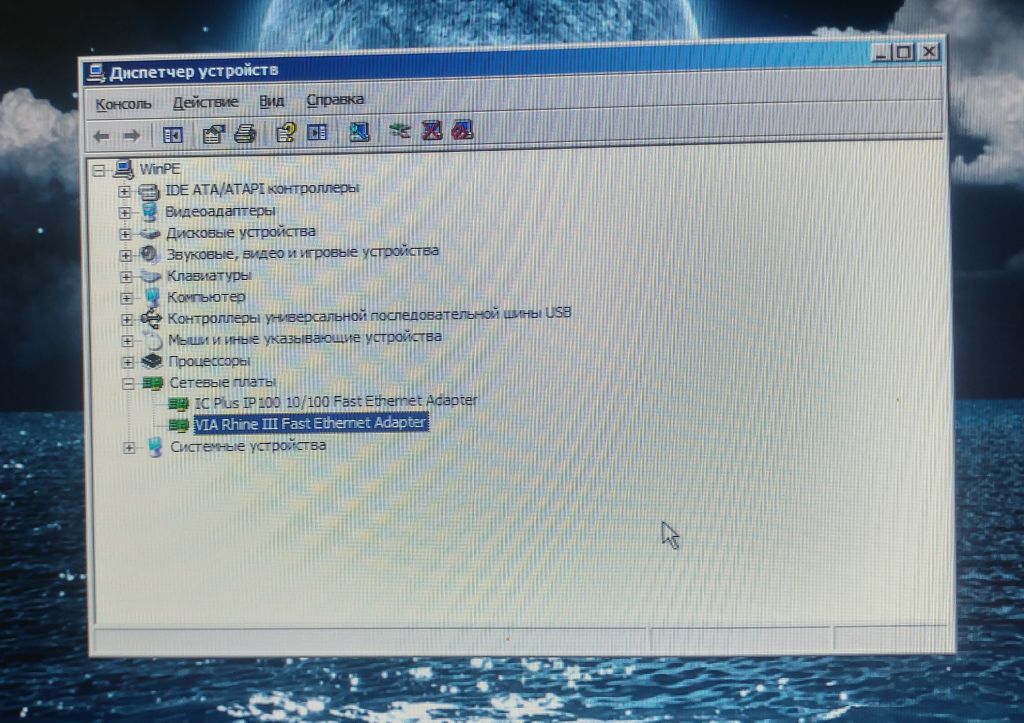
Task: Open the Вид menu
Action: [272, 101]
